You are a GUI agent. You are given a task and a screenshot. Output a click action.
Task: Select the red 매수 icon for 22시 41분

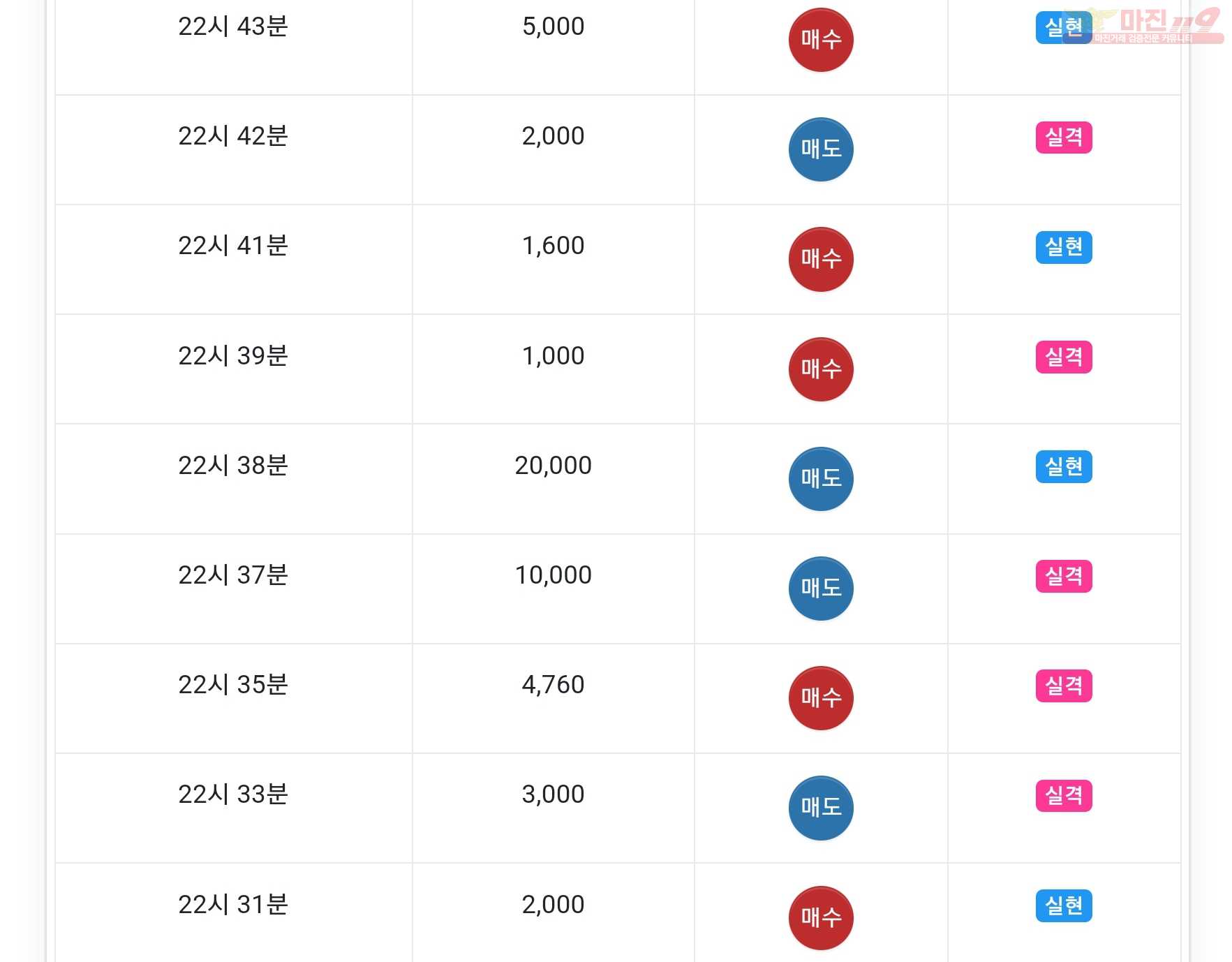[821, 259]
